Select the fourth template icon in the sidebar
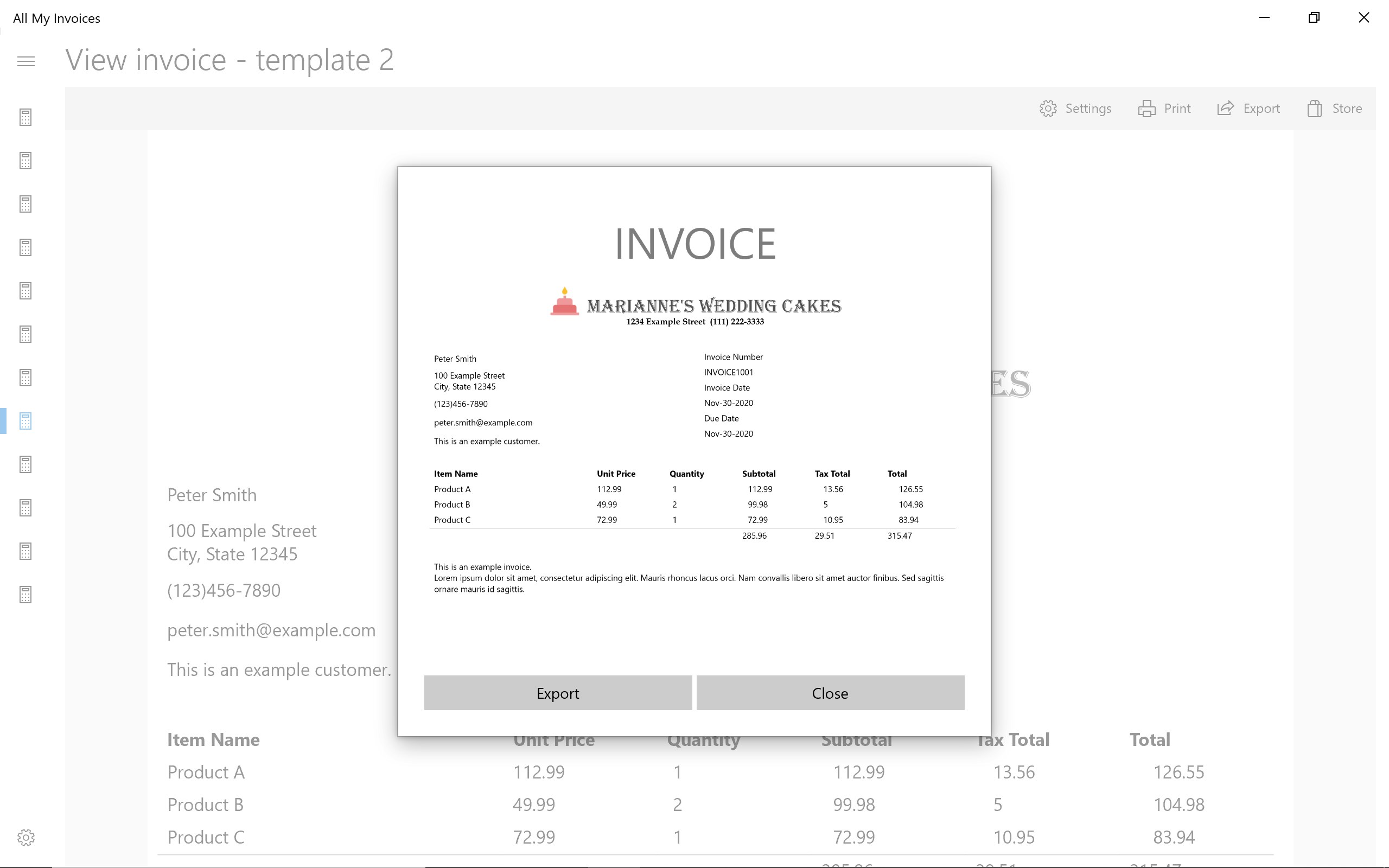The image size is (1389, 868). 26,247
